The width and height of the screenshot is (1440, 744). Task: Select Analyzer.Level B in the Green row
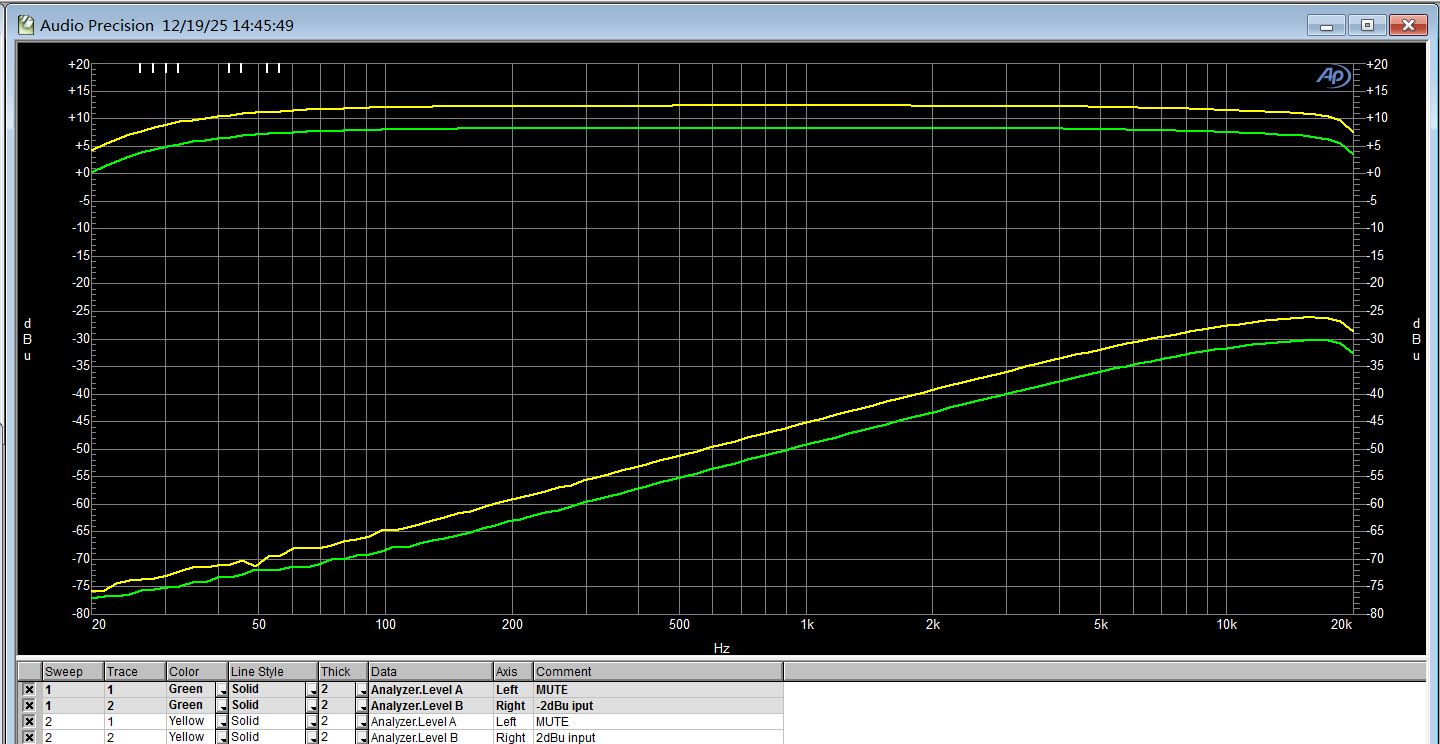click(x=430, y=706)
